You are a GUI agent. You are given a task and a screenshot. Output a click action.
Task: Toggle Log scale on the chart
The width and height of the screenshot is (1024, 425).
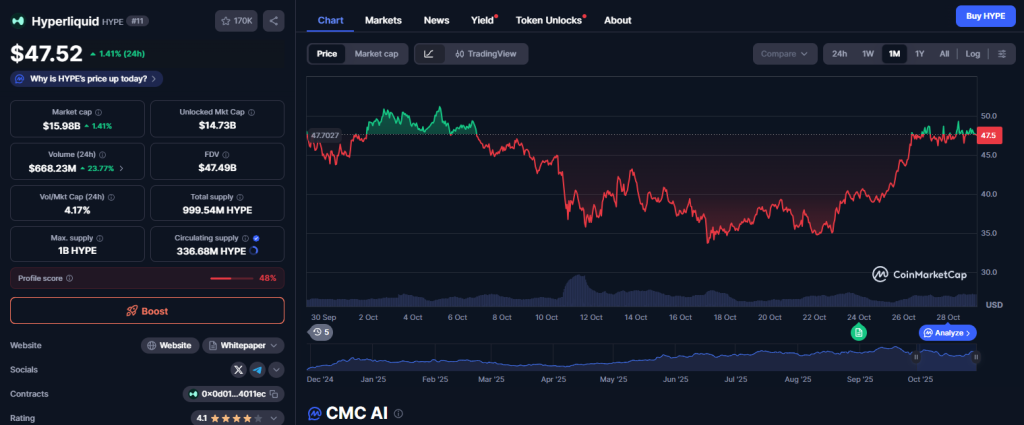coord(972,54)
